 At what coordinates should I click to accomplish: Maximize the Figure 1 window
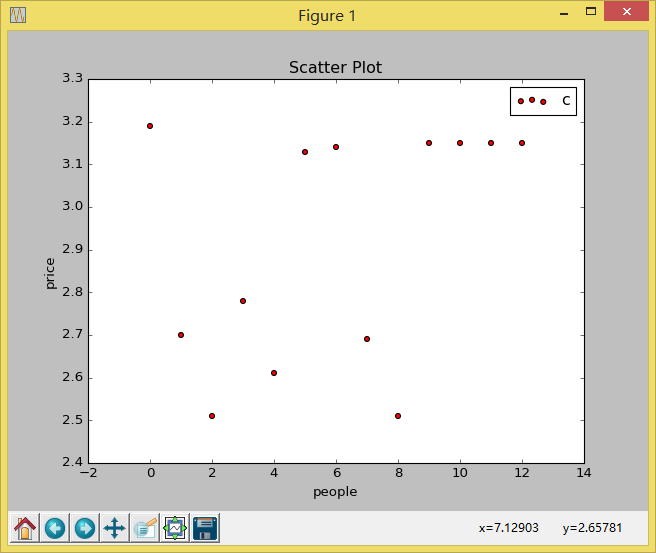(x=591, y=12)
